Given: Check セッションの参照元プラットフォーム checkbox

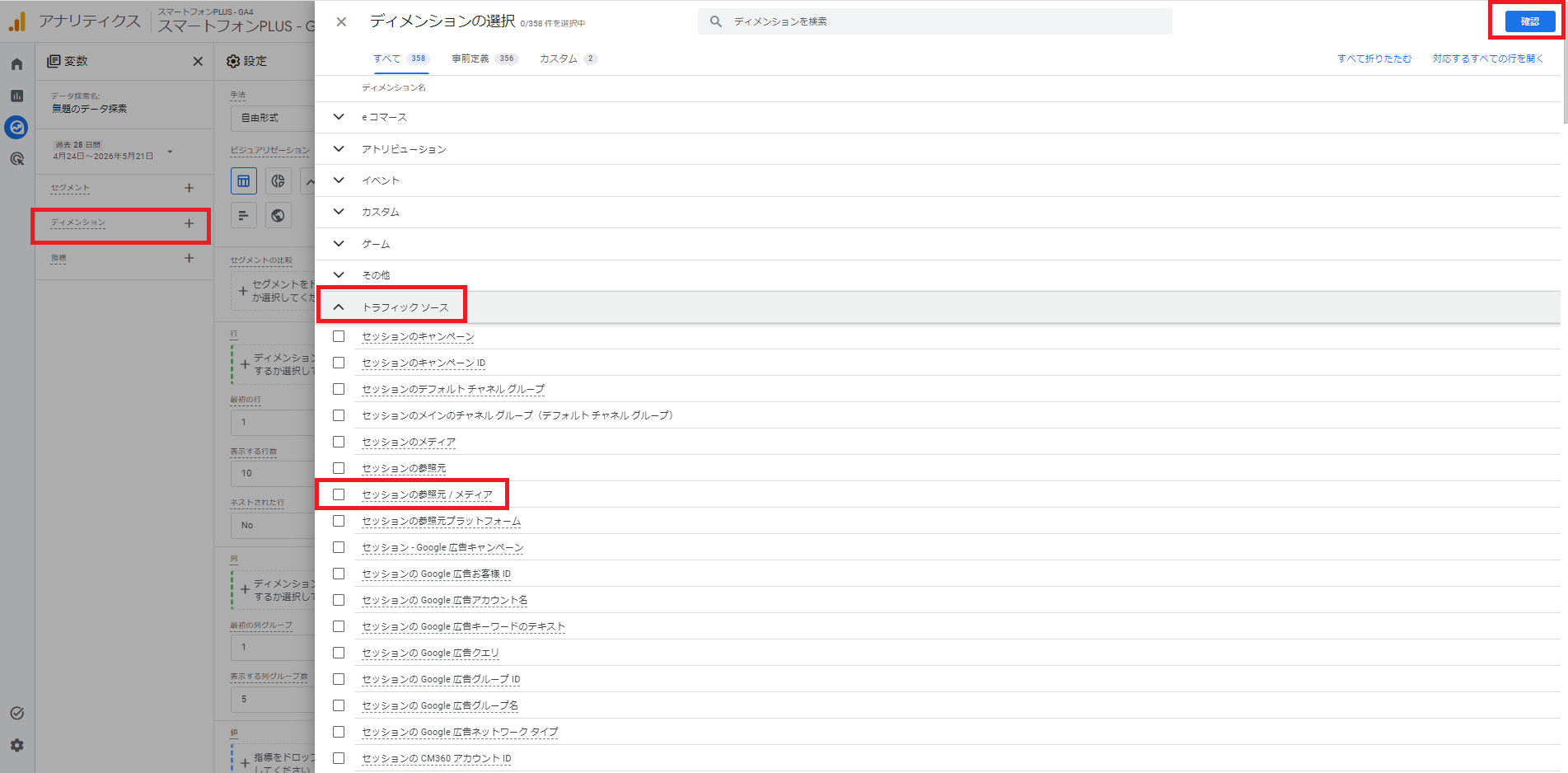Looking at the screenshot, I should (x=339, y=521).
